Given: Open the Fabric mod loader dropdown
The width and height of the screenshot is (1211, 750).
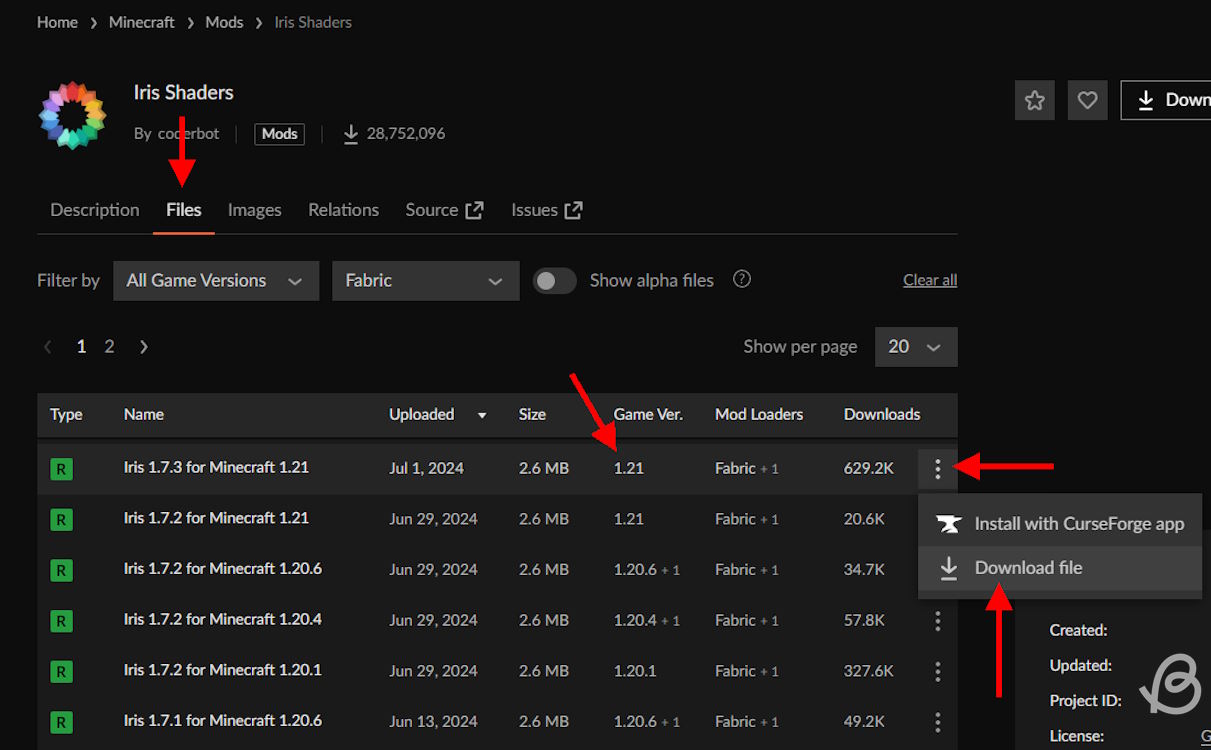Looking at the screenshot, I should (x=425, y=281).
